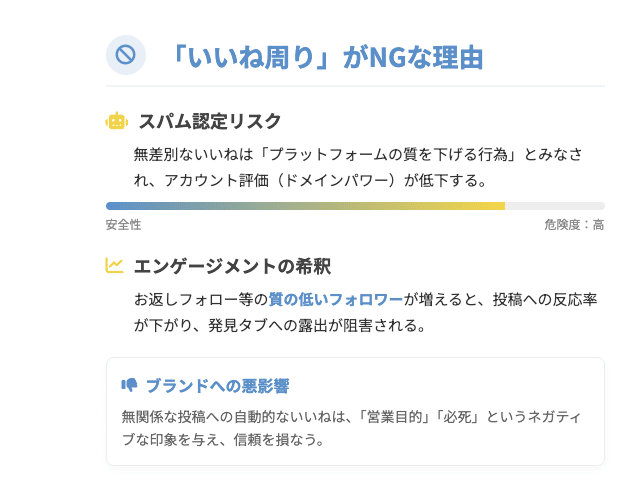This screenshot has height=493, width=633.
Task: Click the heading 「いいね周り」がNGな理由
Action: pyautogui.click(x=327, y=57)
